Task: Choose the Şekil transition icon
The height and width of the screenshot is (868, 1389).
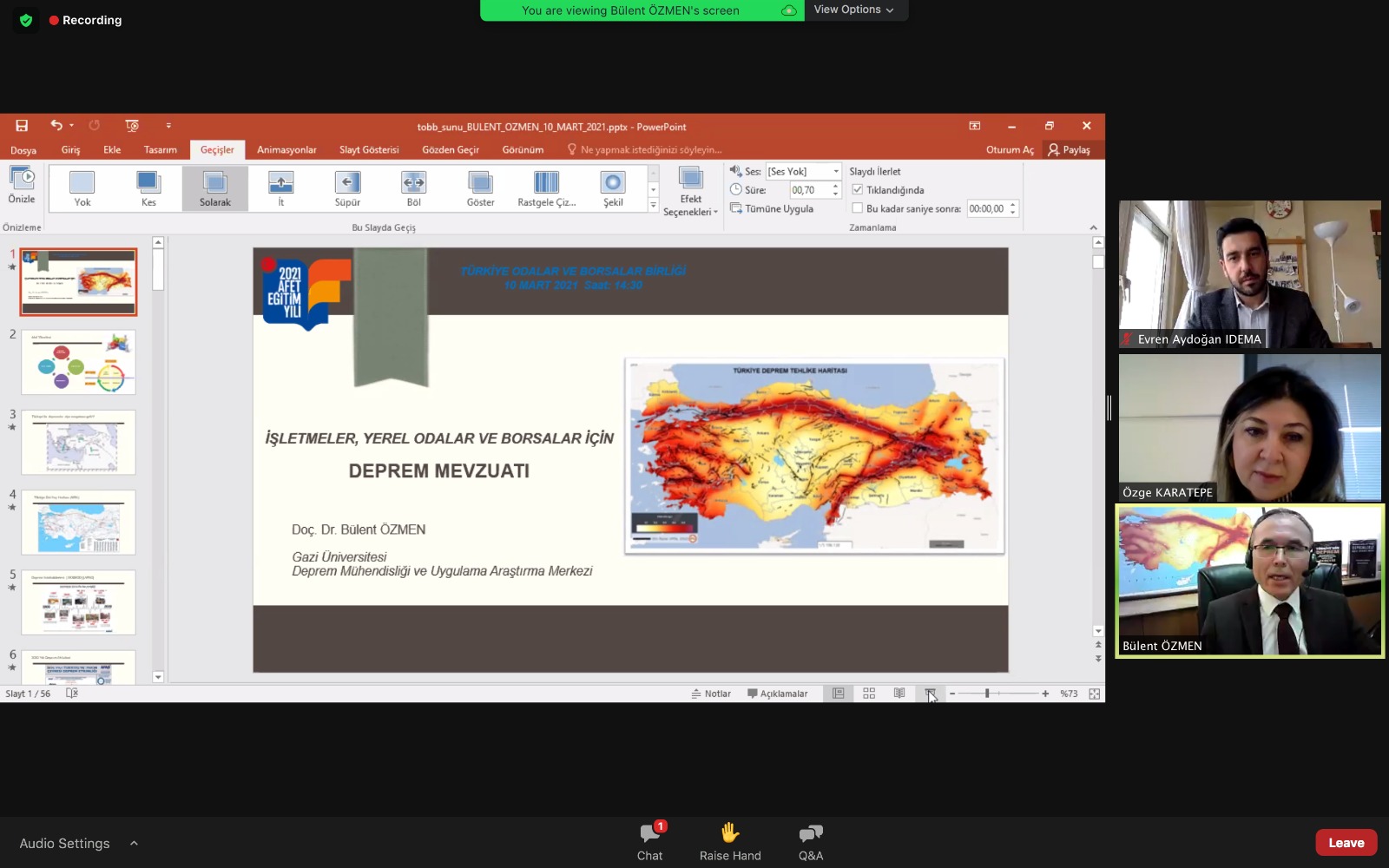Action: pos(613,187)
